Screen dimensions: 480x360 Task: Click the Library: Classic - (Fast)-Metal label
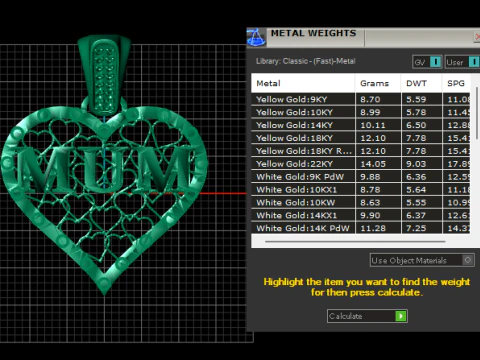tap(306, 61)
